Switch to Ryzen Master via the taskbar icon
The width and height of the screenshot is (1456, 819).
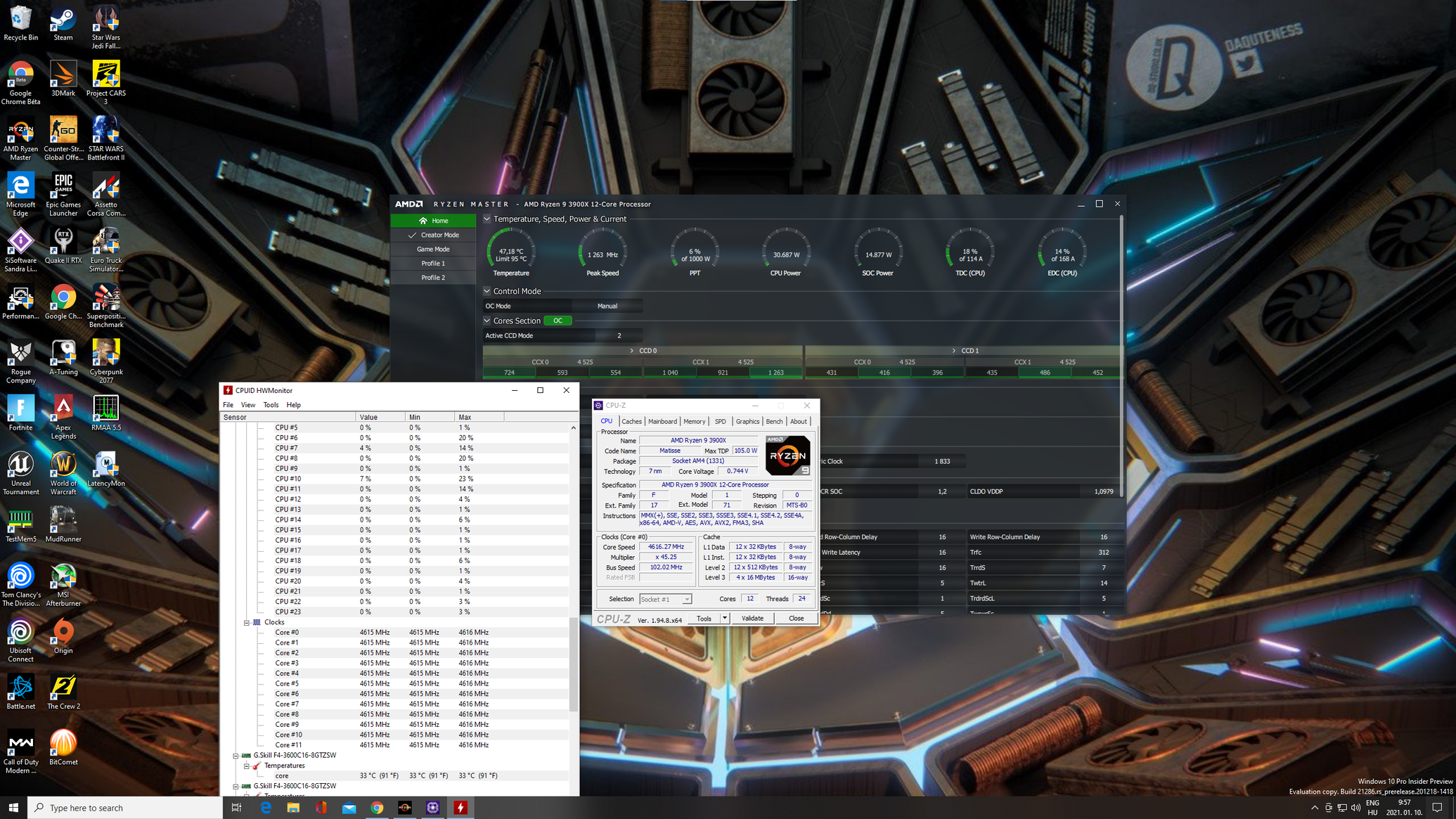(405, 808)
